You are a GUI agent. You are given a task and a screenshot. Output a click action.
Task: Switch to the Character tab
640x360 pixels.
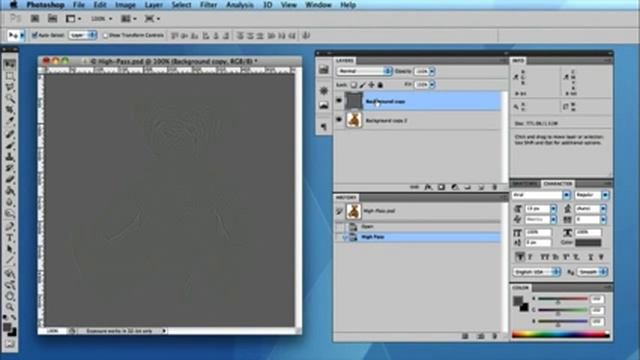click(558, 184)
